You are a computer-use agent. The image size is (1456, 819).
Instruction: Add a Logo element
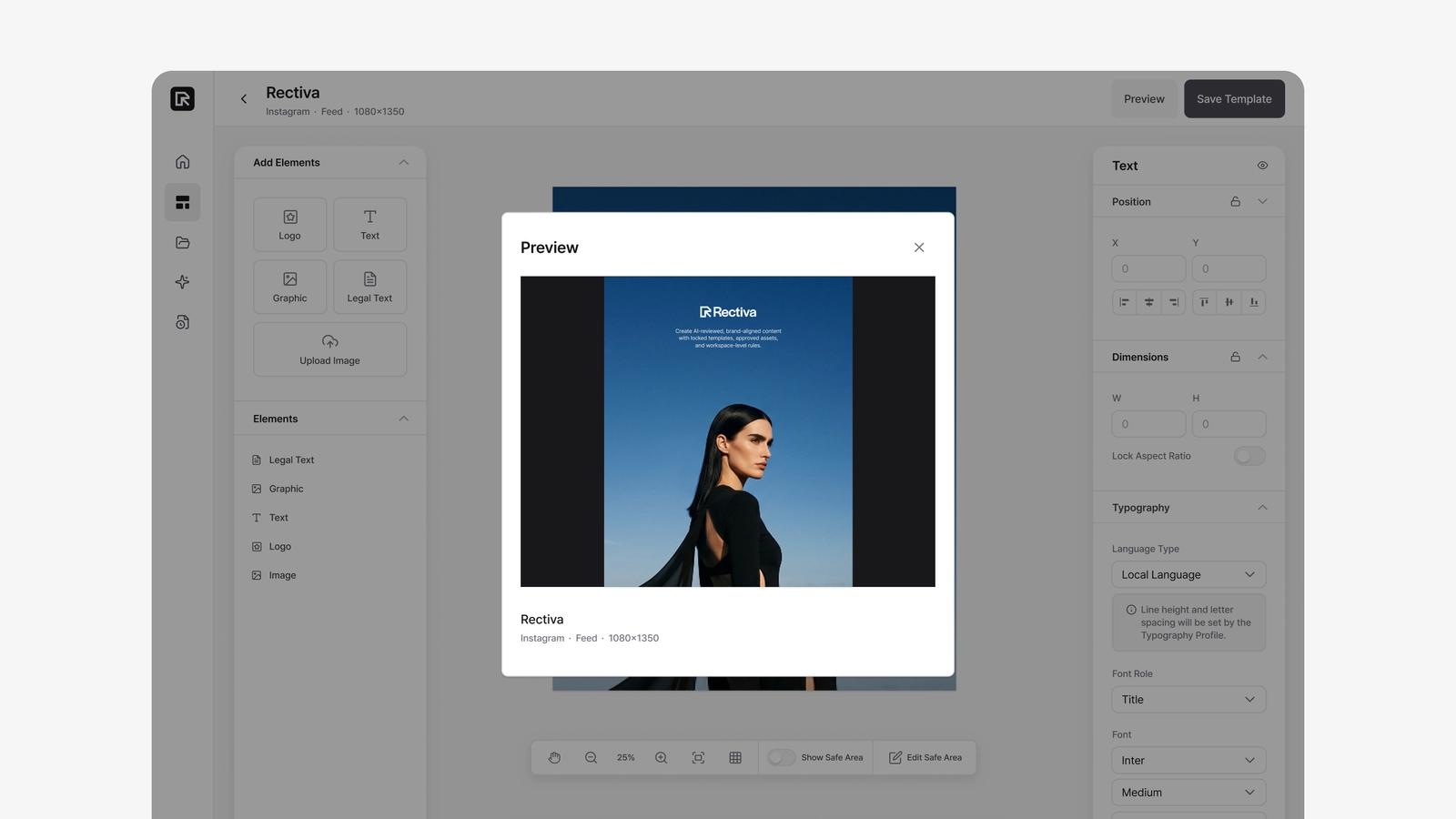[289, 224]
